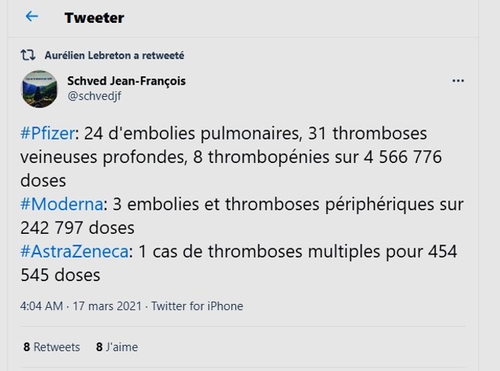The image size is (500, 371).
Task: Click the back arrow icon
Action: click(x=32, y=16)
